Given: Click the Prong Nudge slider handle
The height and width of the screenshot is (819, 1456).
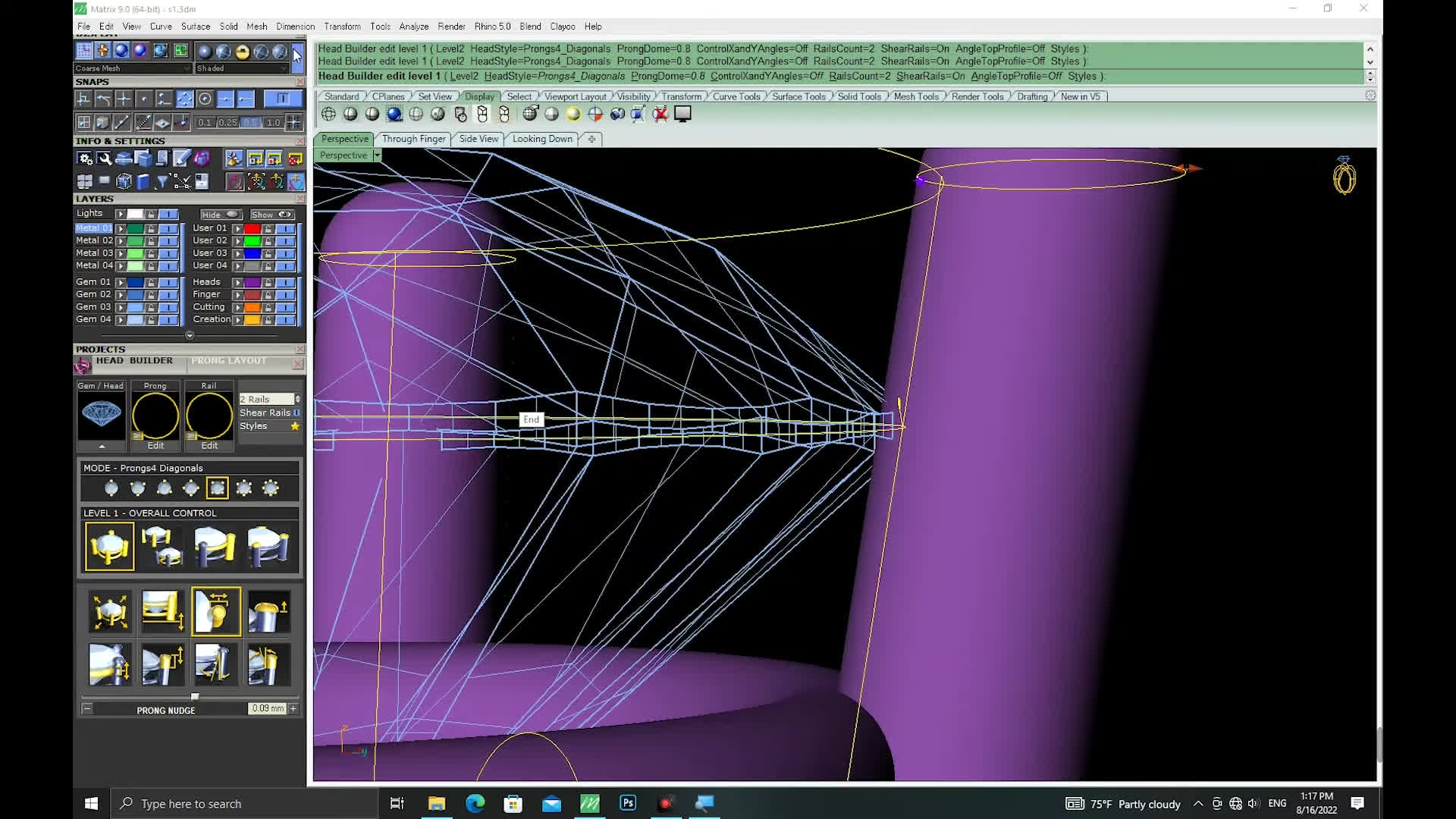Looking at the screenshot, I should (x=195, y=696).
